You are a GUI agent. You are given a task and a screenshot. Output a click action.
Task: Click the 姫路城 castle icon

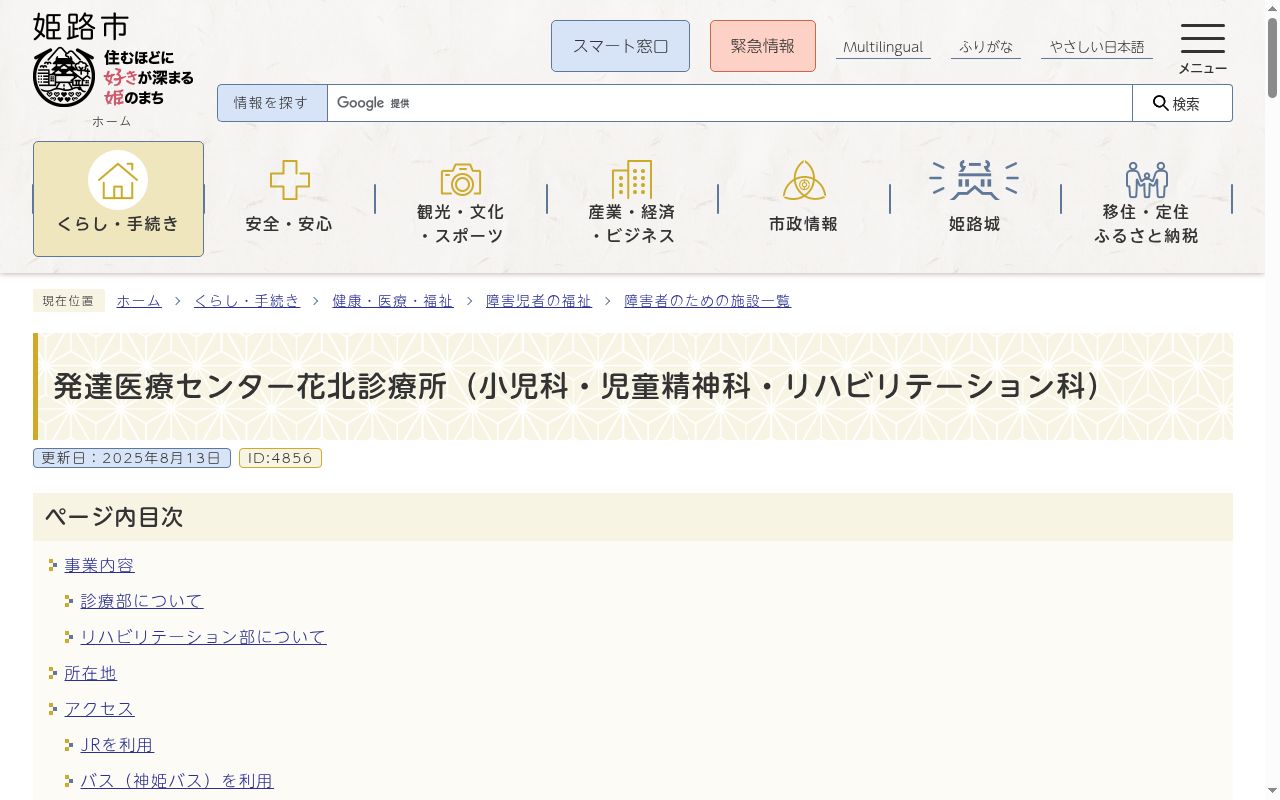(974, 180)
